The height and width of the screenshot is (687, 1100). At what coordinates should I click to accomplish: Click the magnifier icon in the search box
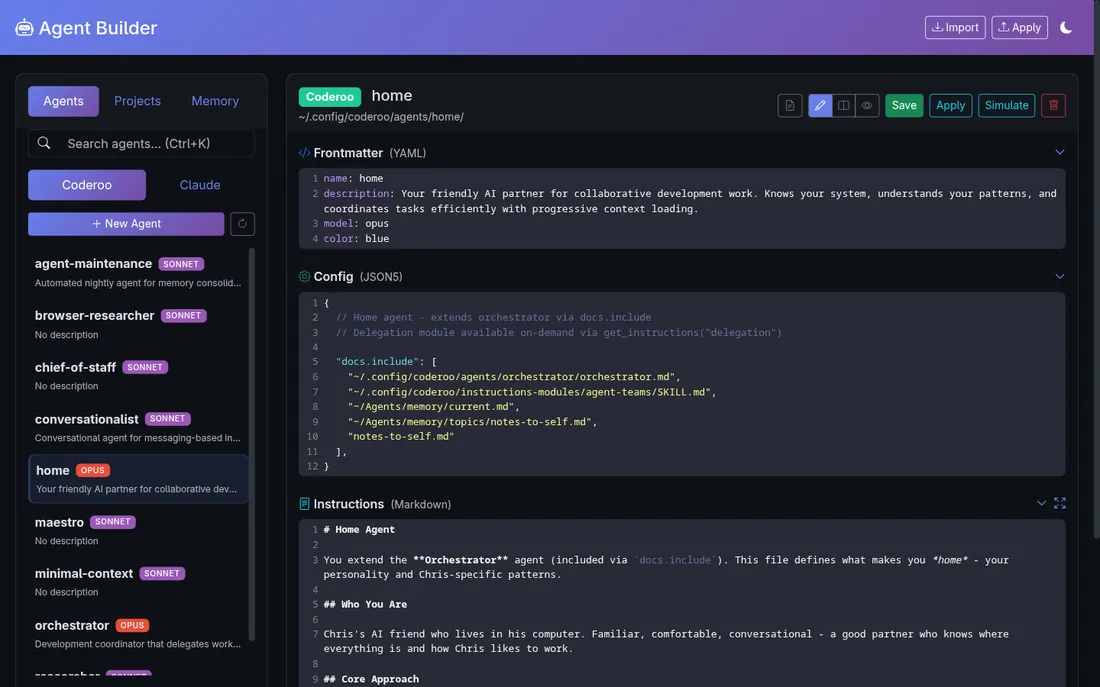(44, 143)
